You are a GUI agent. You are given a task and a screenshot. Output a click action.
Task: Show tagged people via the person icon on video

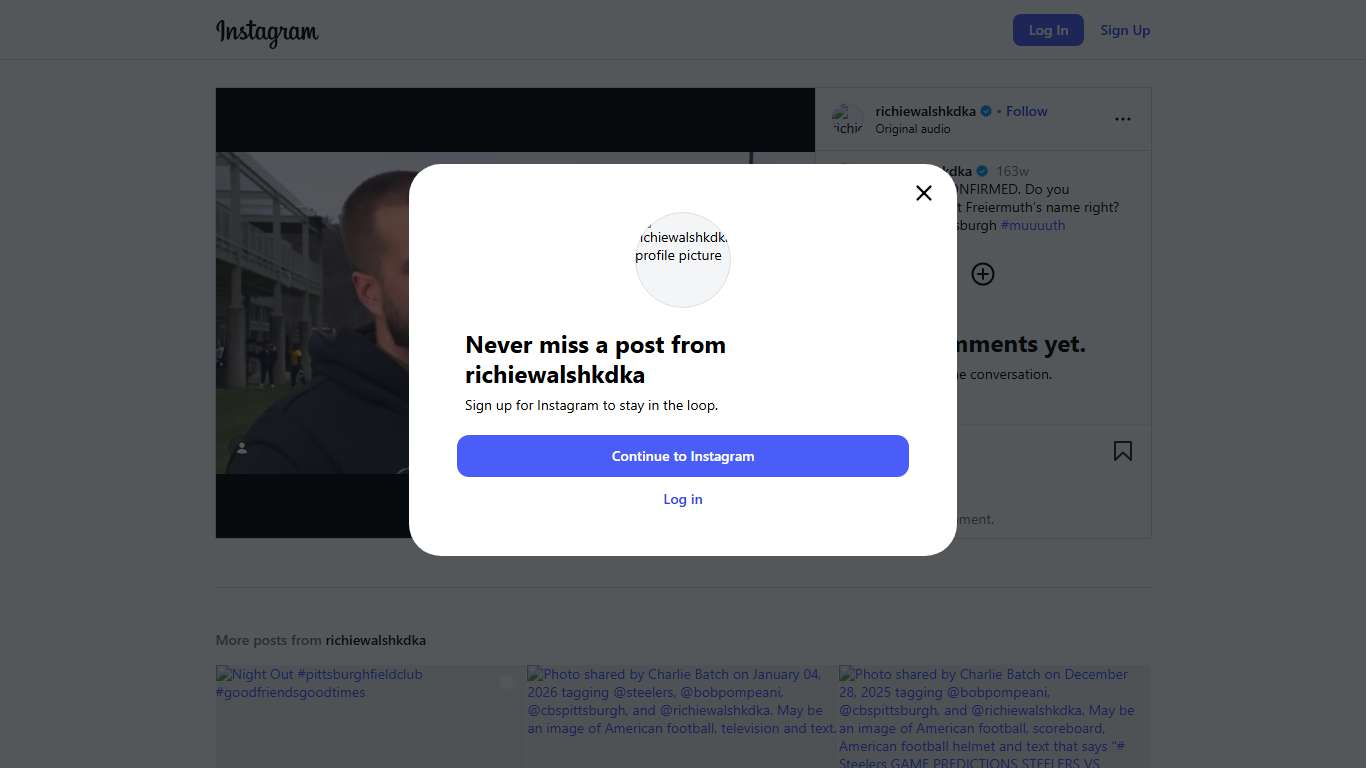[242, 448]
